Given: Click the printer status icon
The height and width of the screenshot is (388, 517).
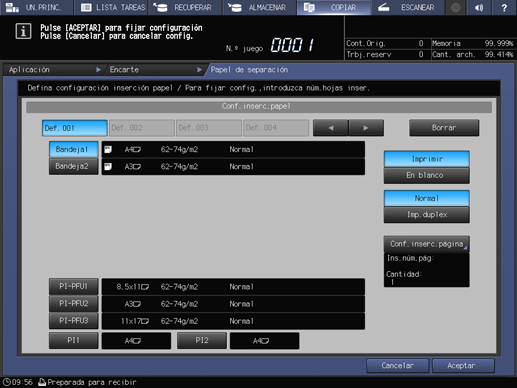Looking at the screenshot, I should tap(42, 382).
